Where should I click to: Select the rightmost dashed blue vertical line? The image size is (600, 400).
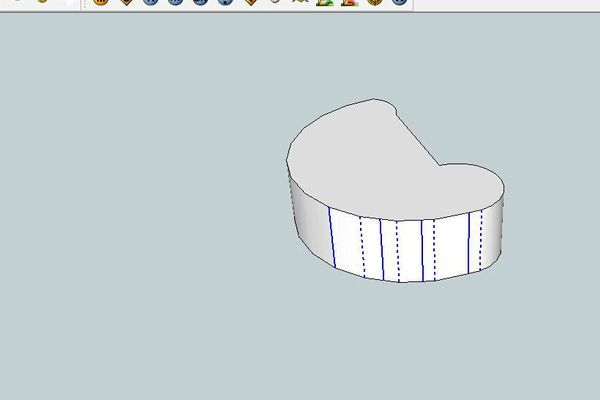point(482,239)
